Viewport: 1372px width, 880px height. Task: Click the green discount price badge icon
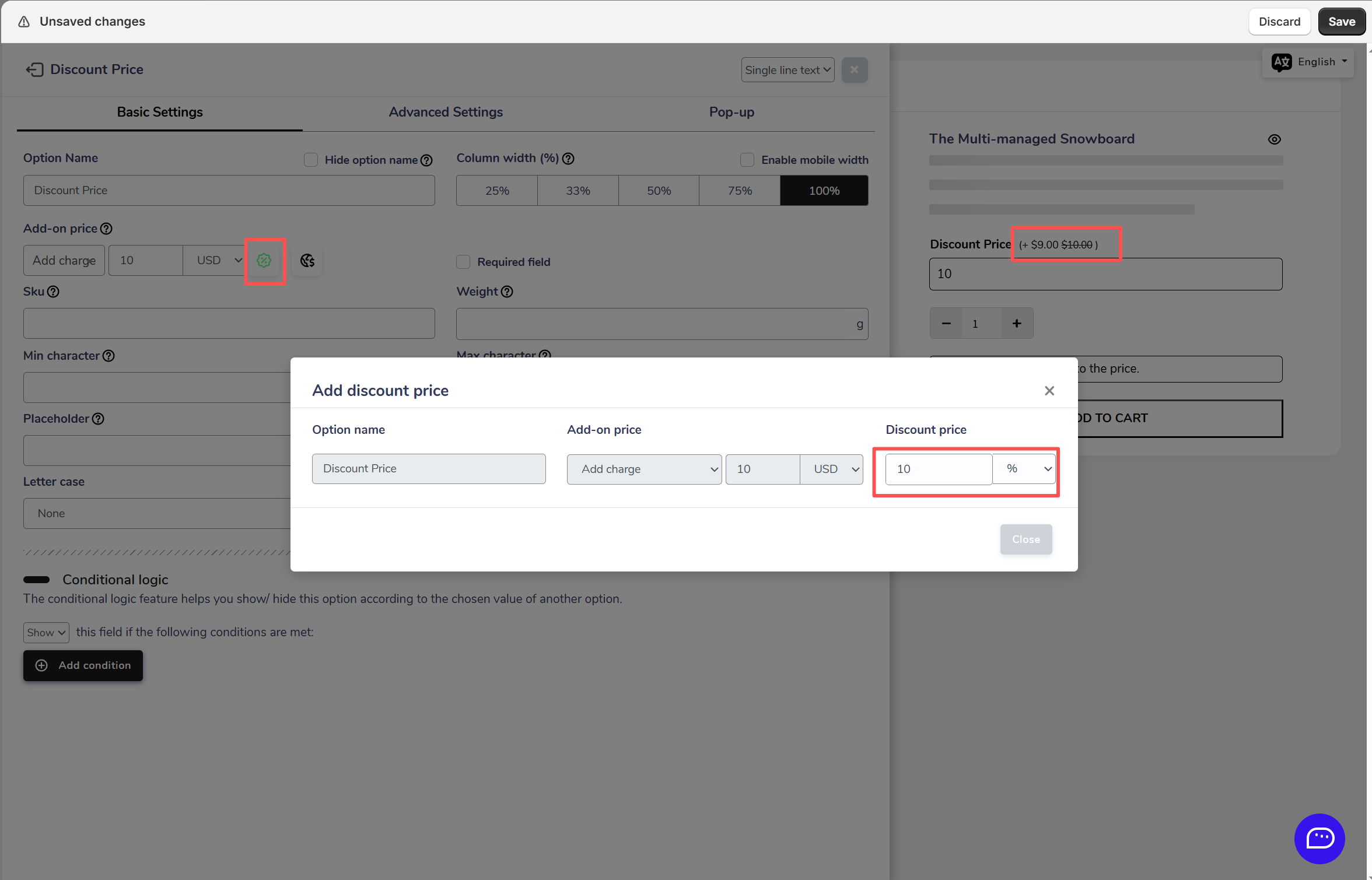pos(264,261)
